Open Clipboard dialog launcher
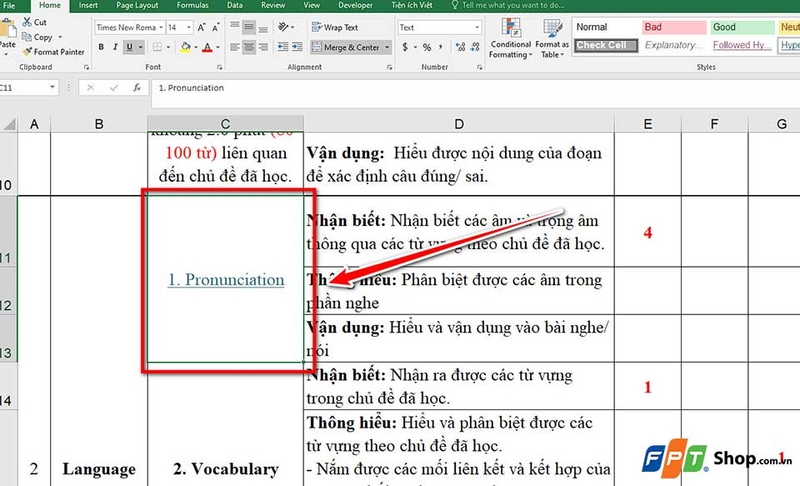 (86, 67)
